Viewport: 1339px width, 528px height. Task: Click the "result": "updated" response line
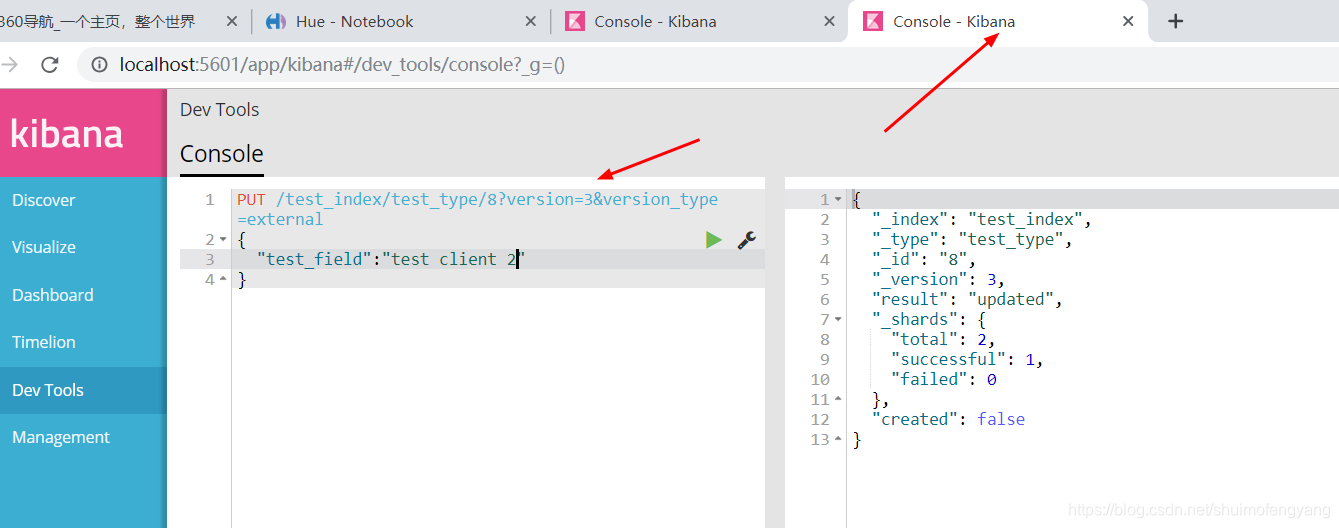[x=966, y=299]
